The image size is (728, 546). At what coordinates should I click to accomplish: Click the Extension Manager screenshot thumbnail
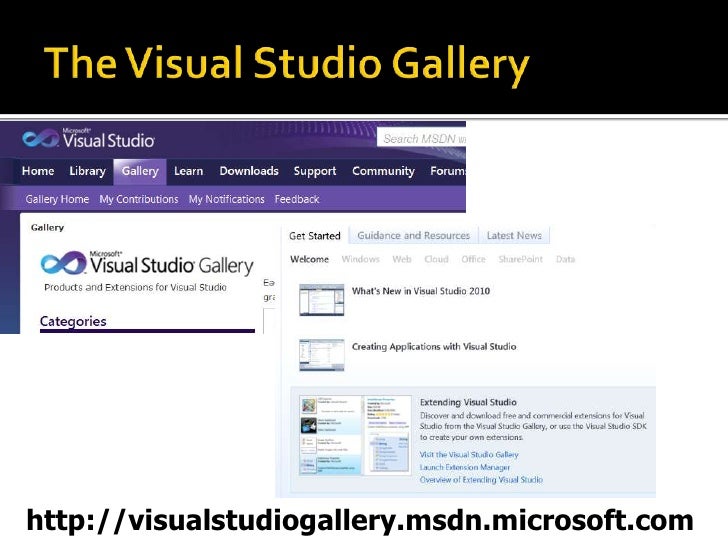click(x=355, y=435)
